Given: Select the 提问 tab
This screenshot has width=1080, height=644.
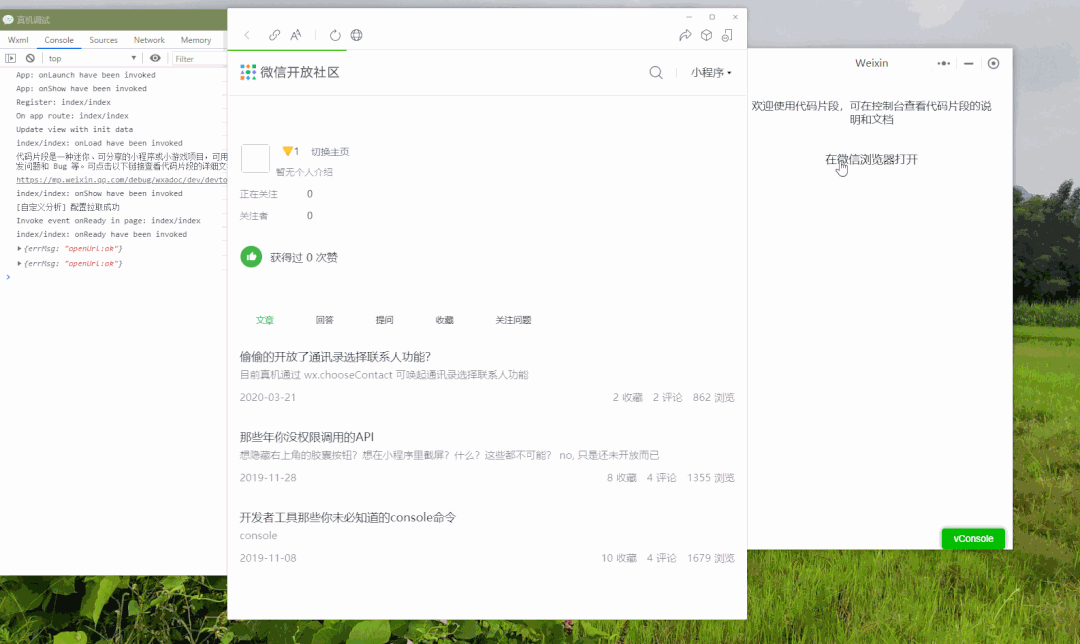Looking at the screenshot, I should point(384,320).
